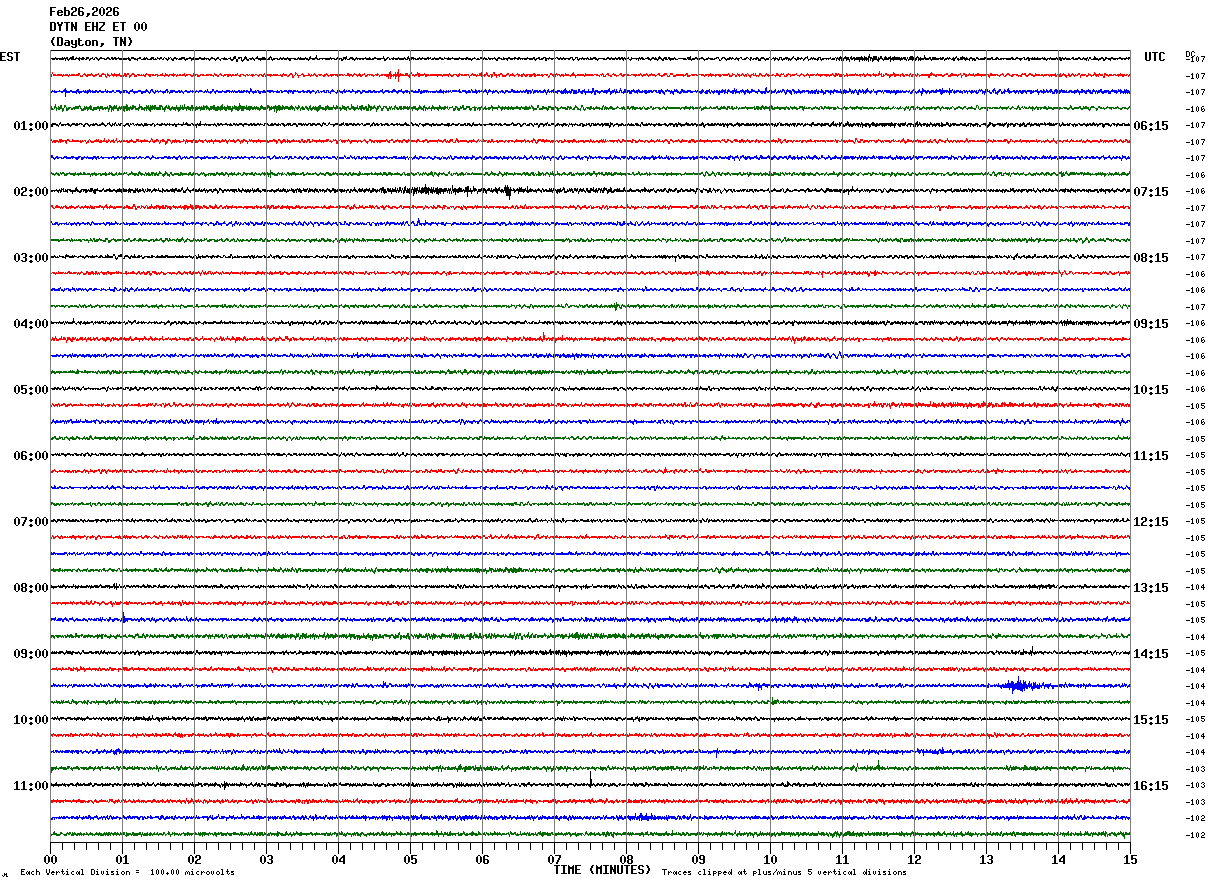This screenshot has height=886, width=1210.
Task: Click the TIME (MINUTES) axis title
Action: [602, 870]
